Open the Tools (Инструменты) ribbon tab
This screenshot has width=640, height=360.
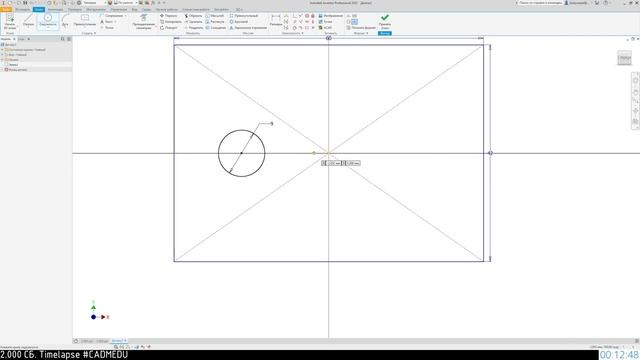point(96,9)
